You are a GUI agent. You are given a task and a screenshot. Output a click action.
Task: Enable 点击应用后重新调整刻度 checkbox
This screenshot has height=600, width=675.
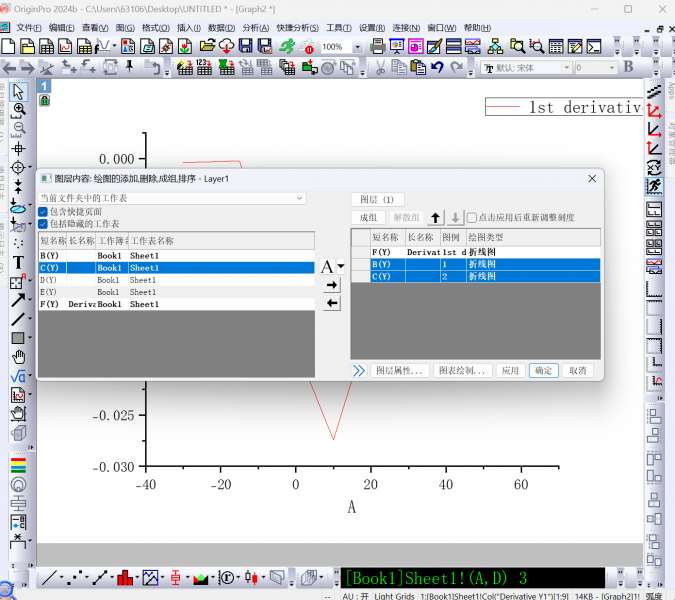[472, 218]
